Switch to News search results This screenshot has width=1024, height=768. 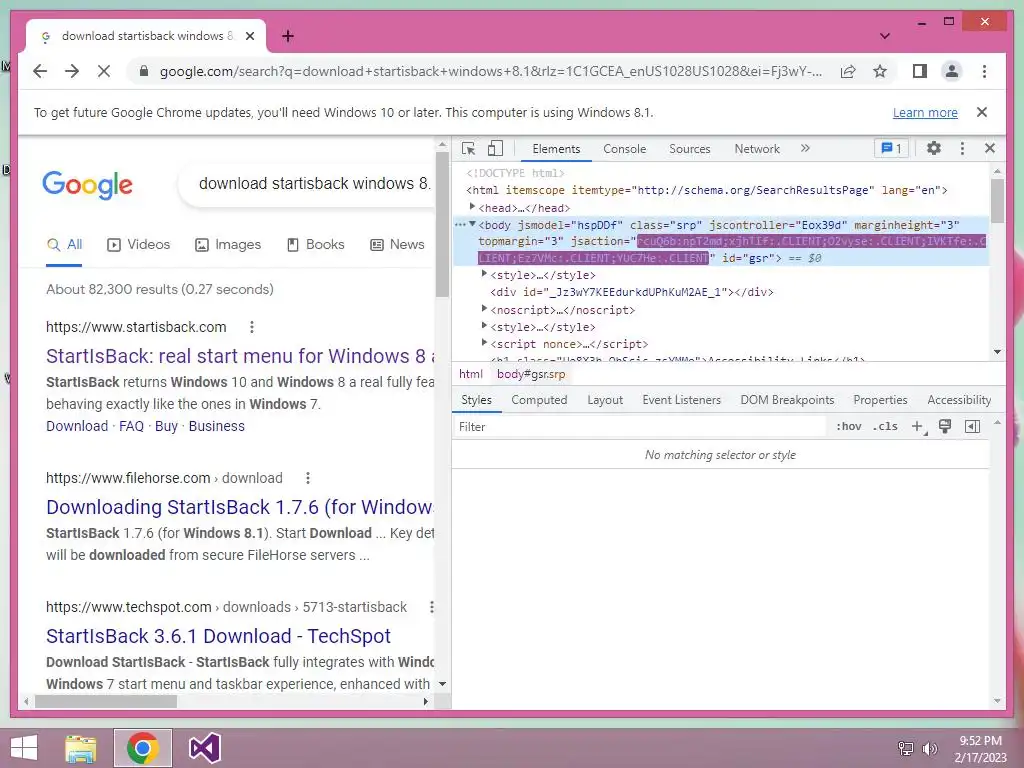pyautogui.click(x=397, y=245)
